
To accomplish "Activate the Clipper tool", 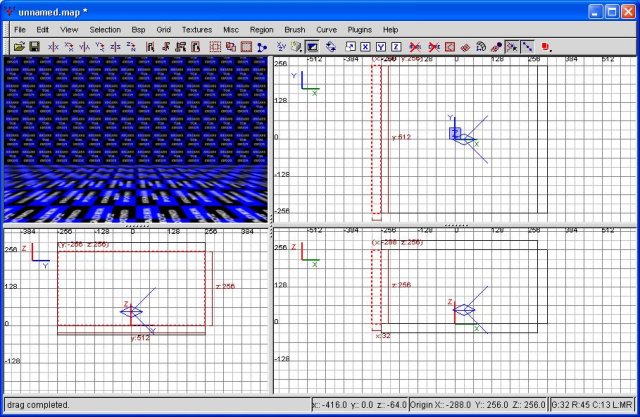I will [x=262, y=47].
